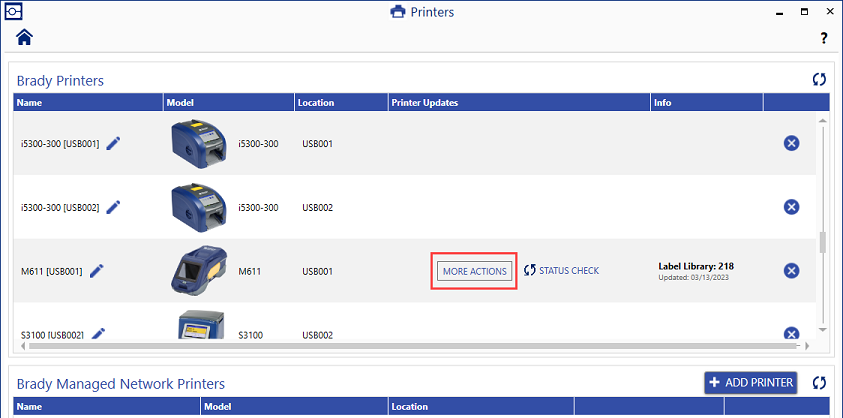This screenshot has width=843, height=418.
Task: Open the help question mark
Action: [x=823, y=38]
